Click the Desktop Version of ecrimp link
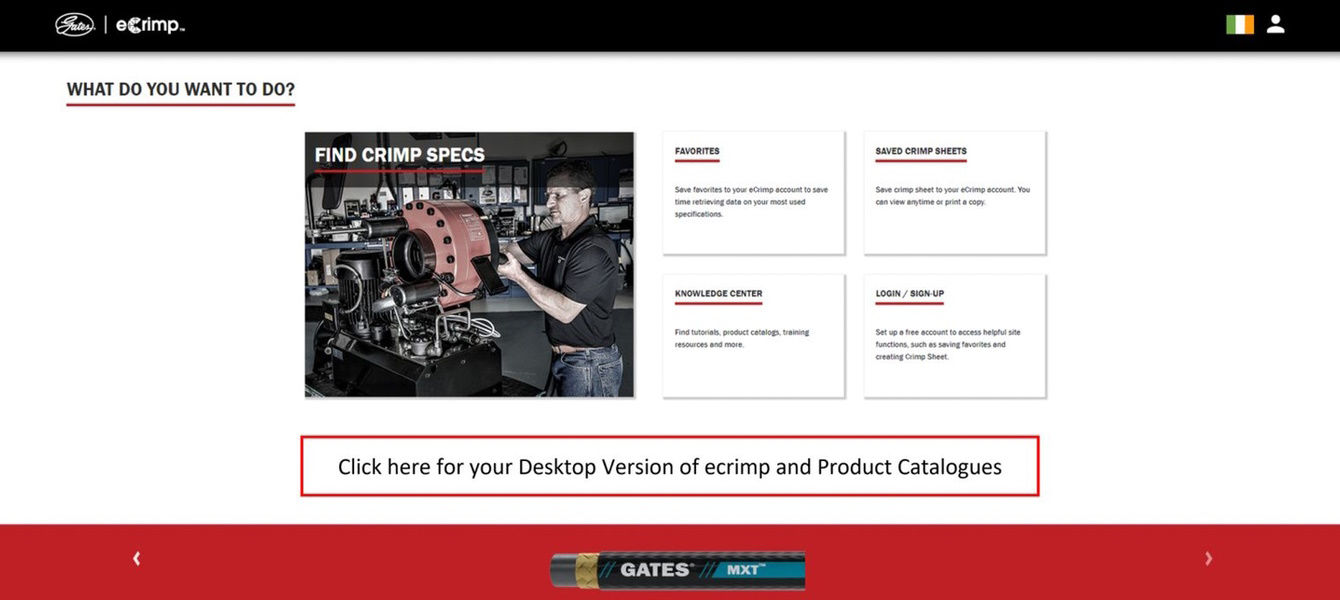The image size is (1340, 600). (670, 466)
